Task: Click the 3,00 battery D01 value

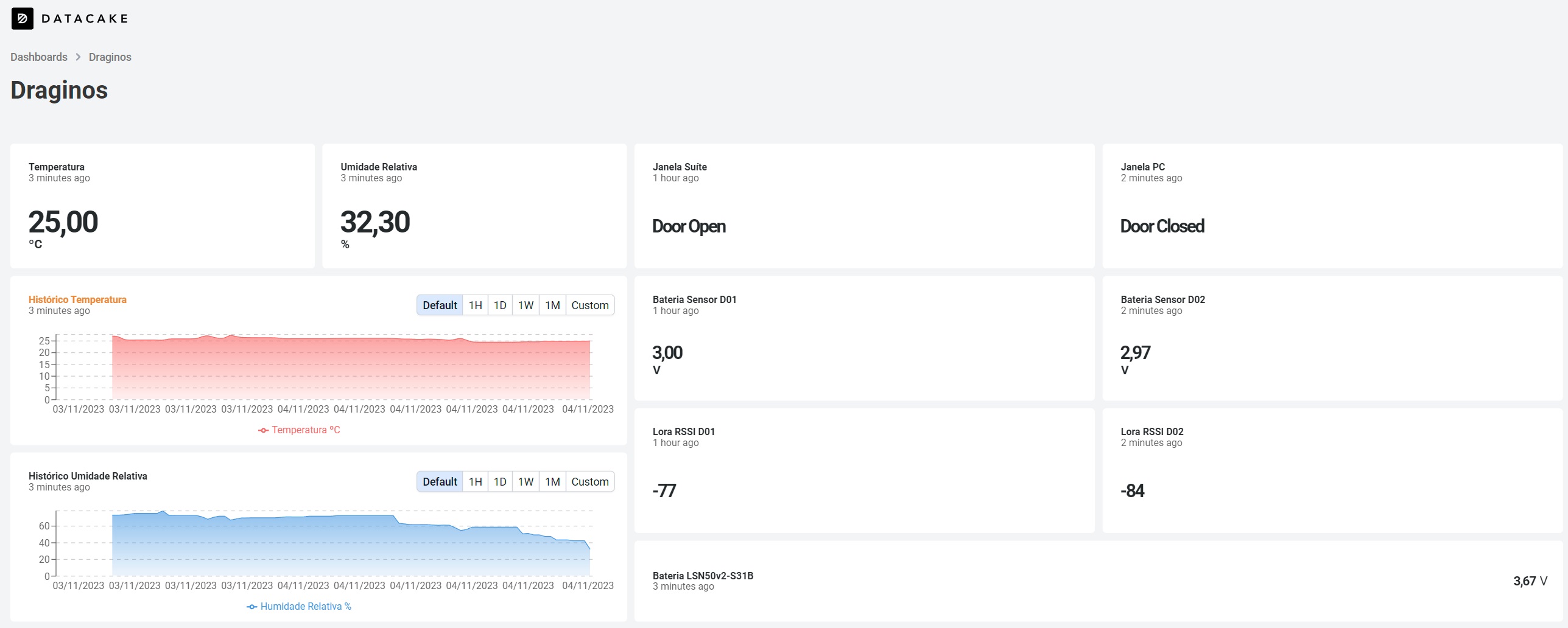Action: [667, 353]
